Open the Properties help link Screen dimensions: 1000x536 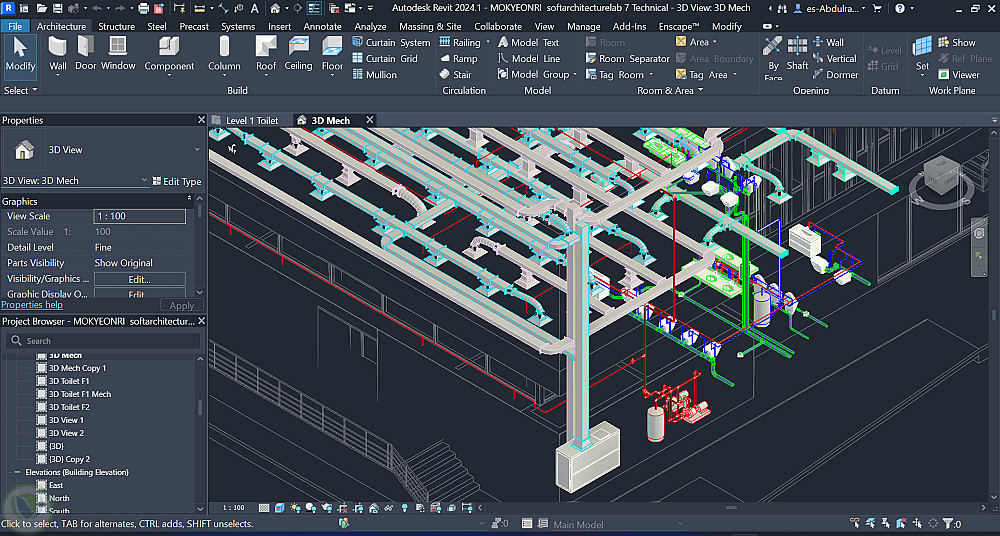coord(32,305)
